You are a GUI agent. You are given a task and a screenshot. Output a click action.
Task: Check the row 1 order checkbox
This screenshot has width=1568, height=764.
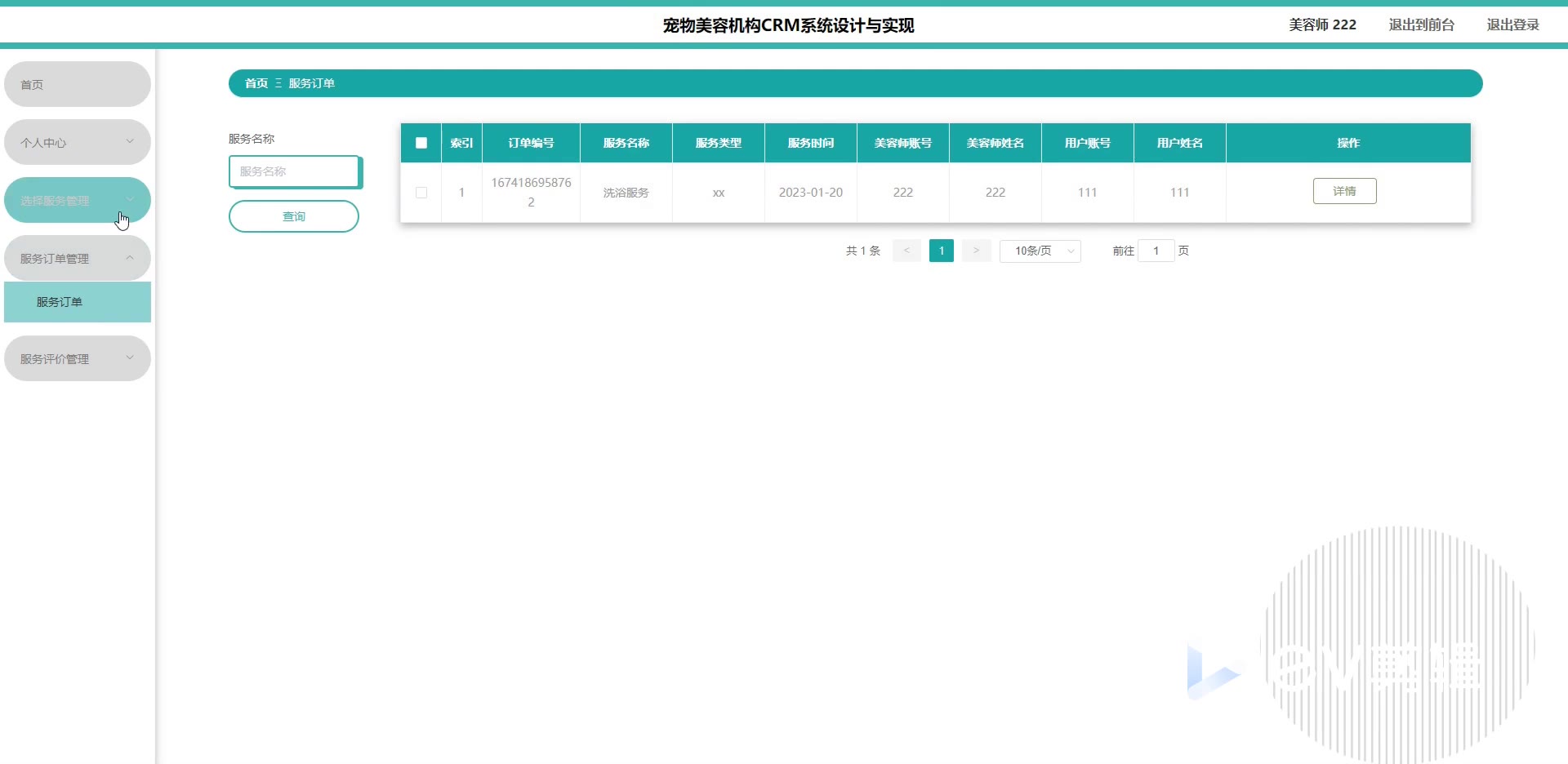click(x=421, y=193)
